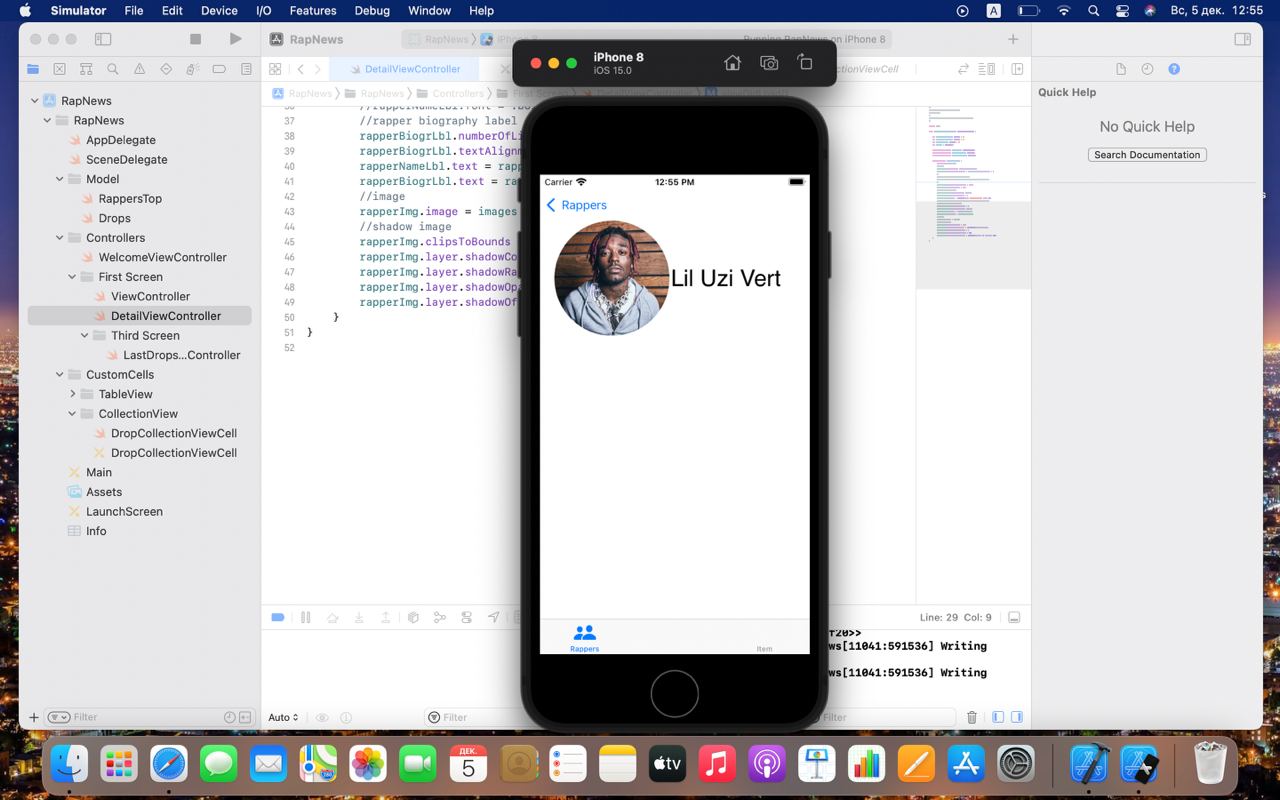The width and height of the screenshot is (1280, 800).
Task: Collapse the Controllers group
Action: pos(60,238)
